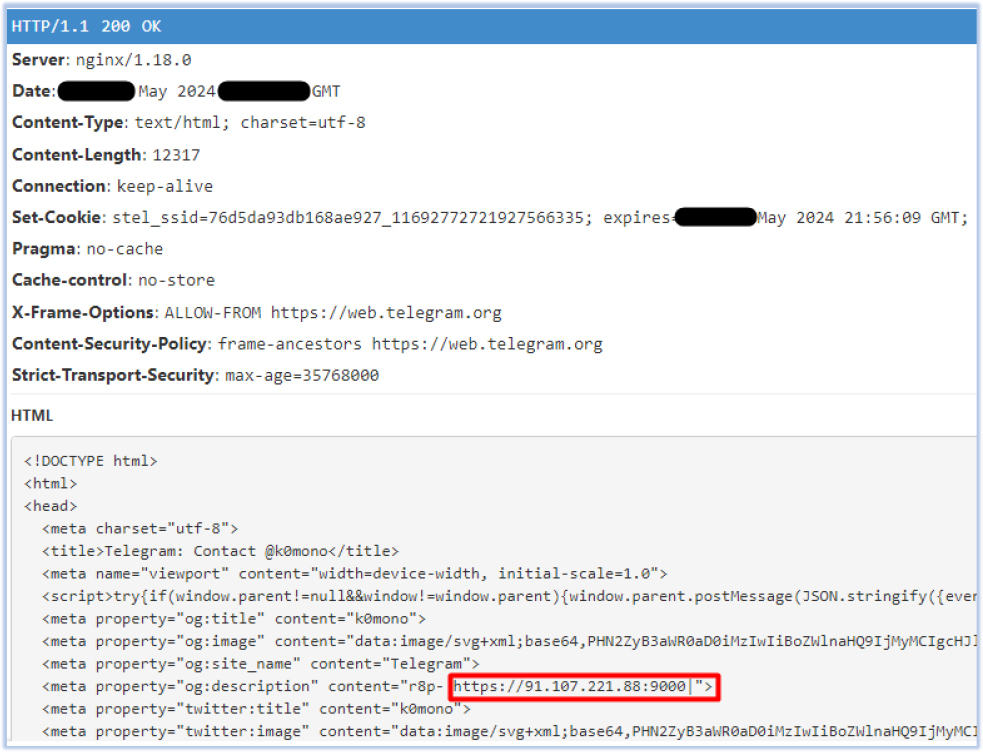Viewport: 983px width, 752px height.
Task: Click the HTTP/1.1 200 OK status line
Action: coord(87,26)
